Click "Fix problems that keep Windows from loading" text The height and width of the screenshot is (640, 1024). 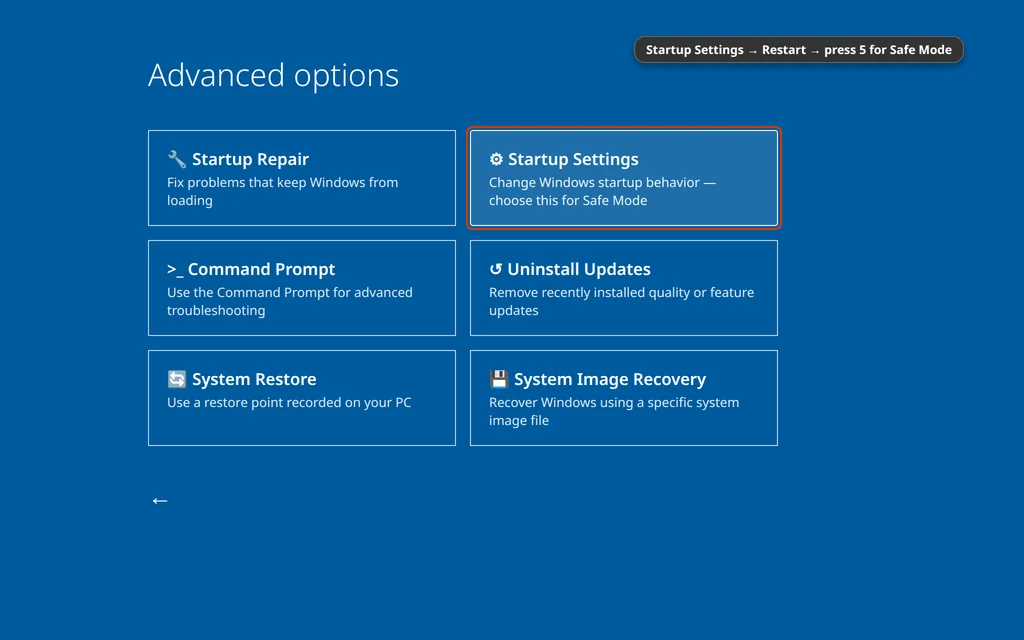[x=282, y=191]
